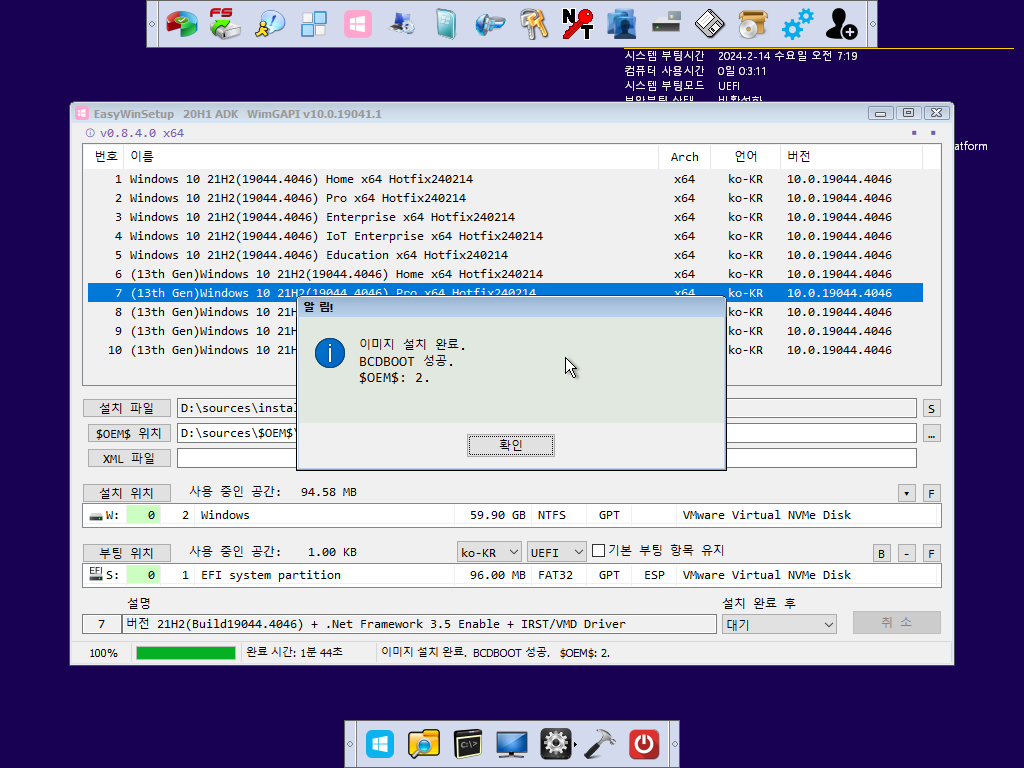
Task: Select row 6 (13th Gen) Windows 10 Home
Action: [505, 274]
